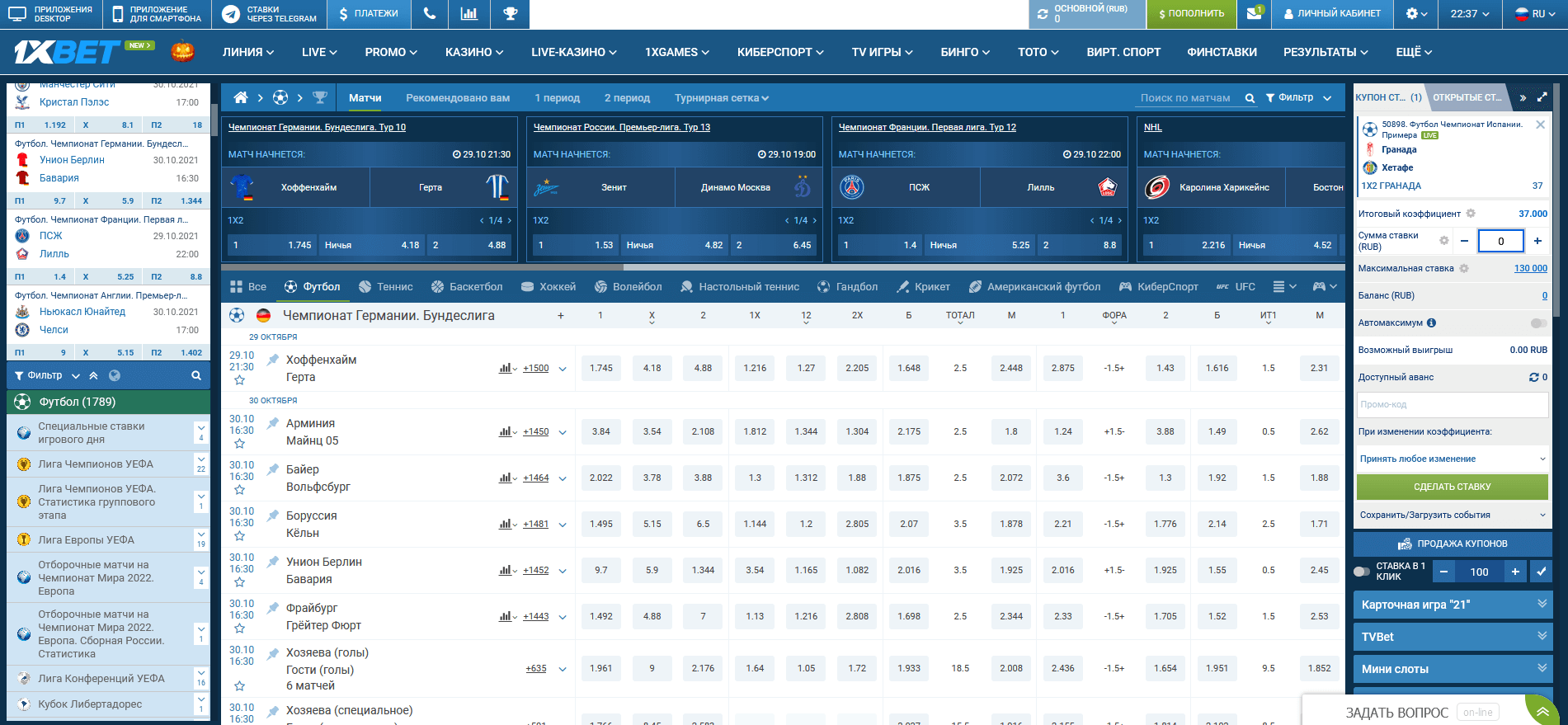Viewport: 1568px width, 725px height.
Task: Open ЛИЧНЫЙ КАБИНЕТ
Action: 1332,14
